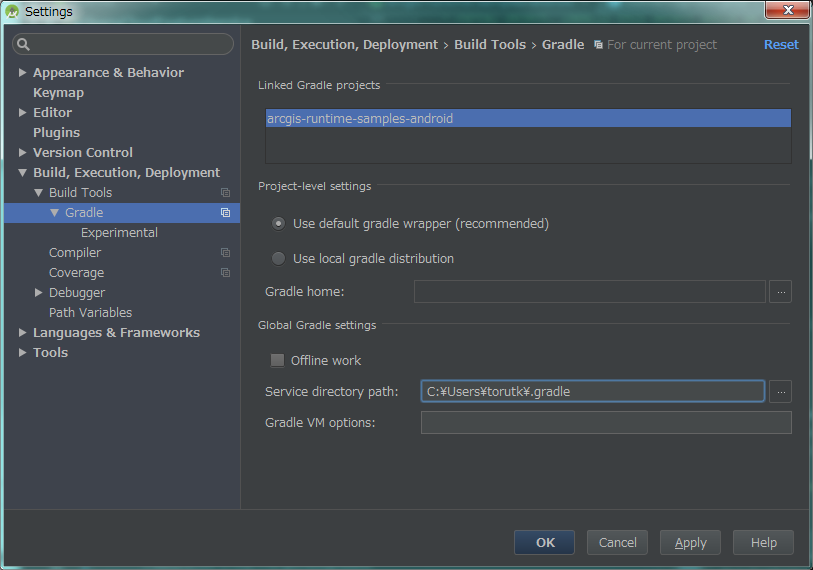This screenshot has height=570, width=813.
Task: Click project-level icon beside Gradle item
Action: (x=225, y=213)
